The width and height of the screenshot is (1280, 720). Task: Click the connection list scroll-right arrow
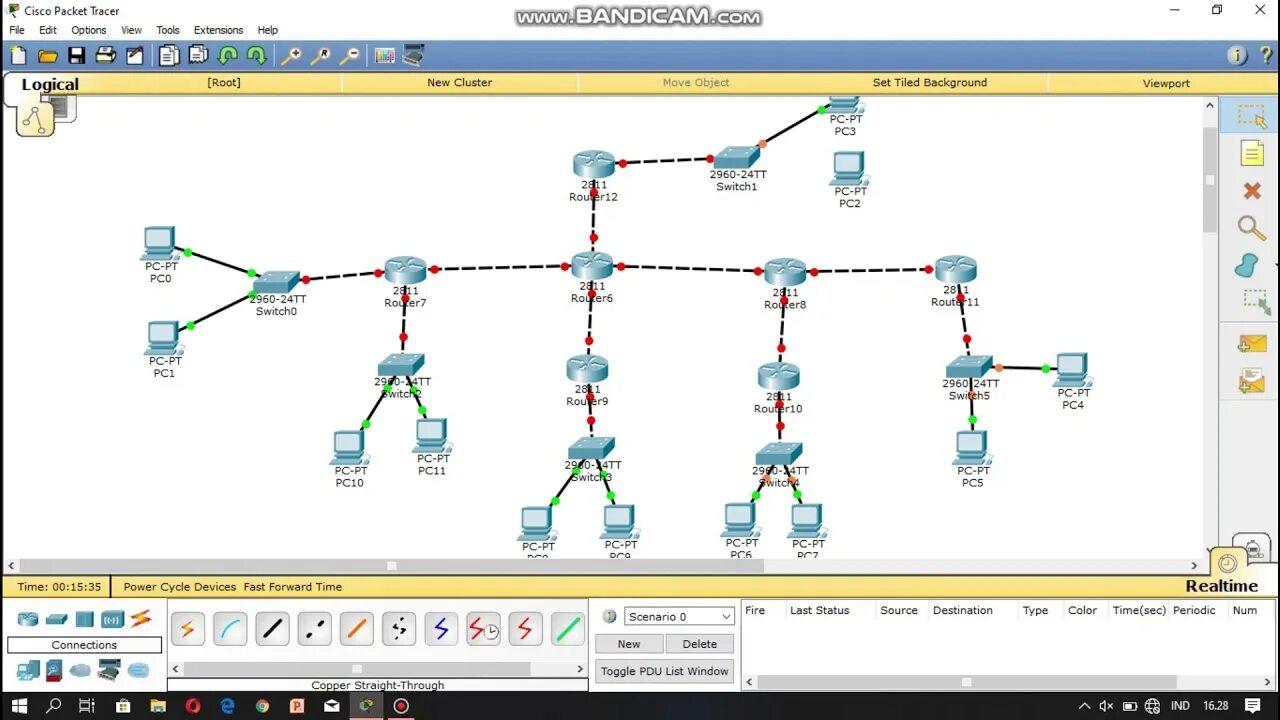coord(580,668)
